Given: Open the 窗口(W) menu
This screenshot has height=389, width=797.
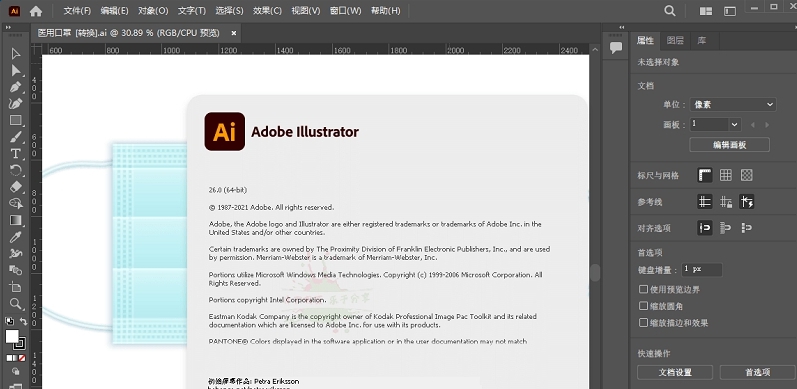Looking at the screenshot, I should pos(345,11).
